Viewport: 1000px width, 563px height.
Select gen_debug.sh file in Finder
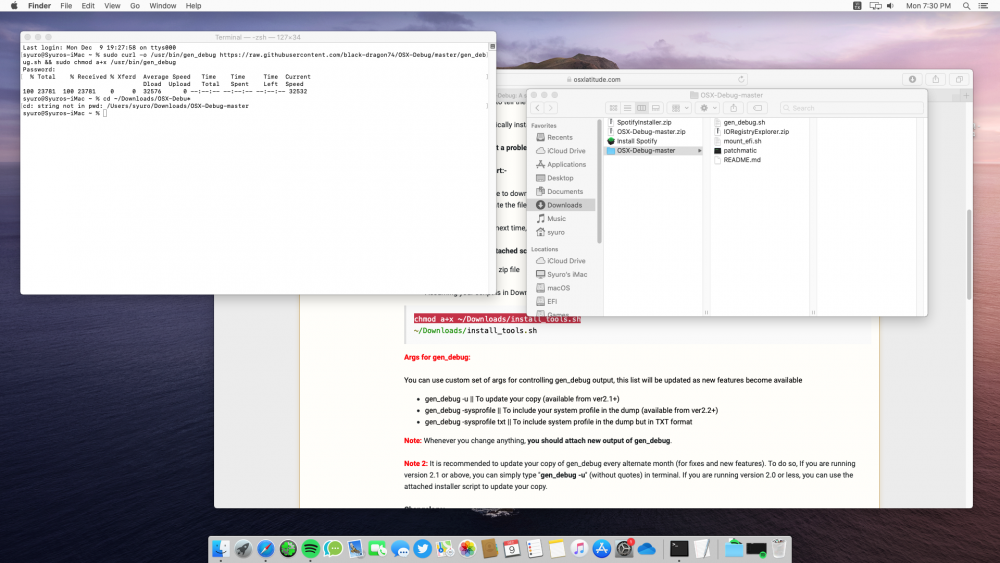point(744,122)
